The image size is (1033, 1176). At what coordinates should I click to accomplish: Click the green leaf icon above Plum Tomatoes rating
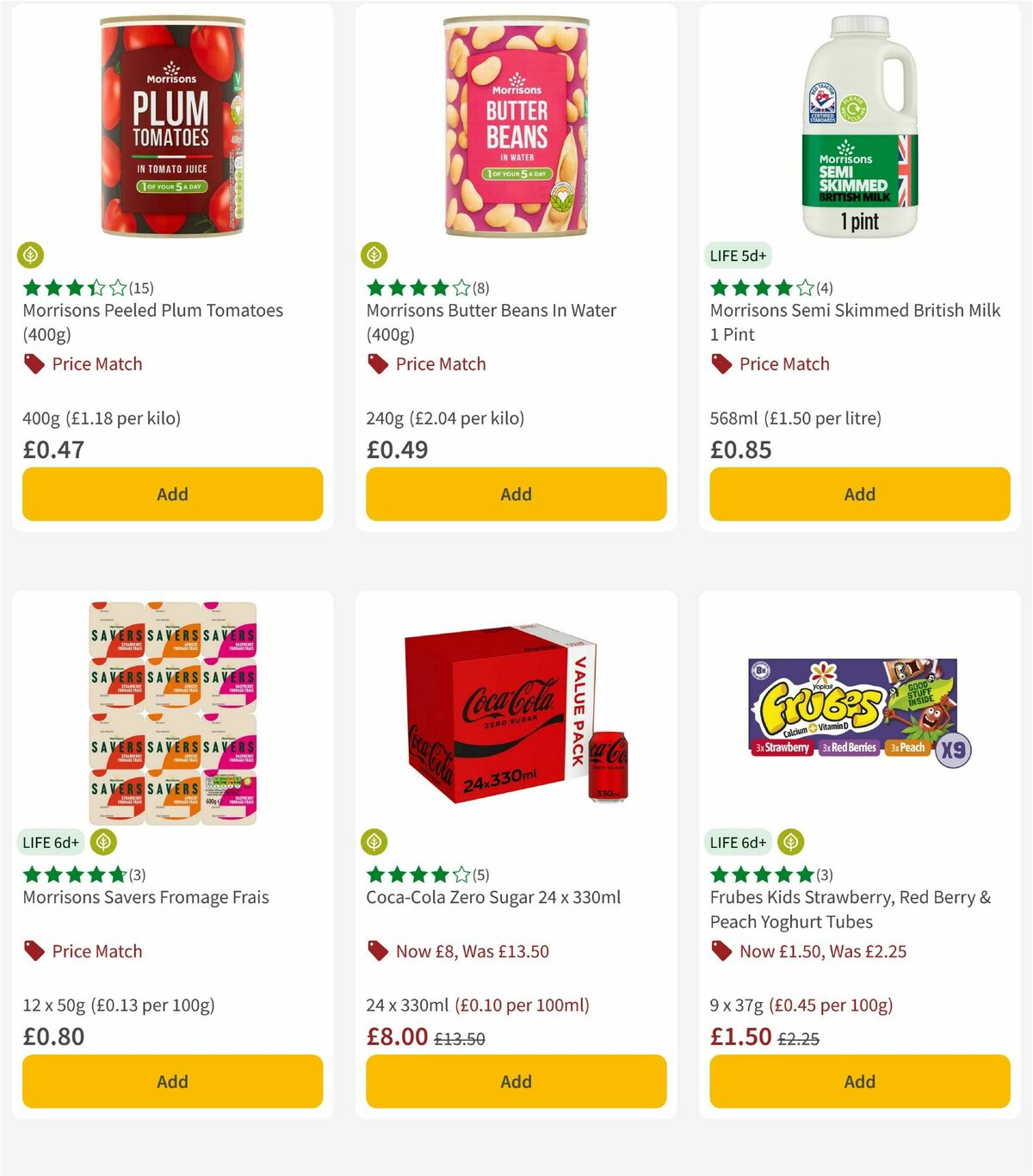tap(31, 254)
